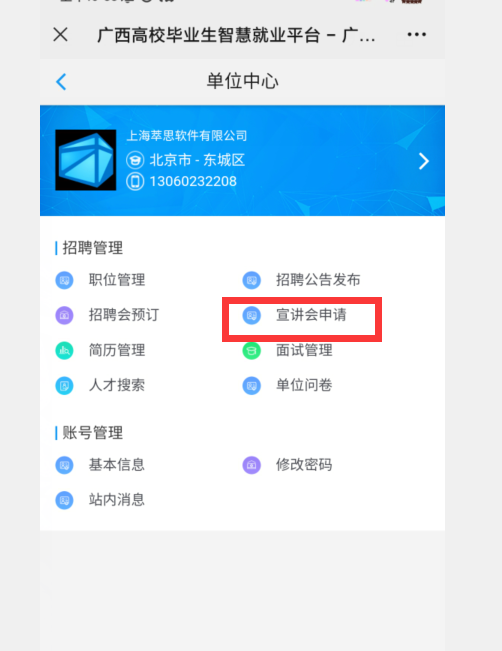
Task: Click the phone number 13060232208
Action: pos(193,181)
